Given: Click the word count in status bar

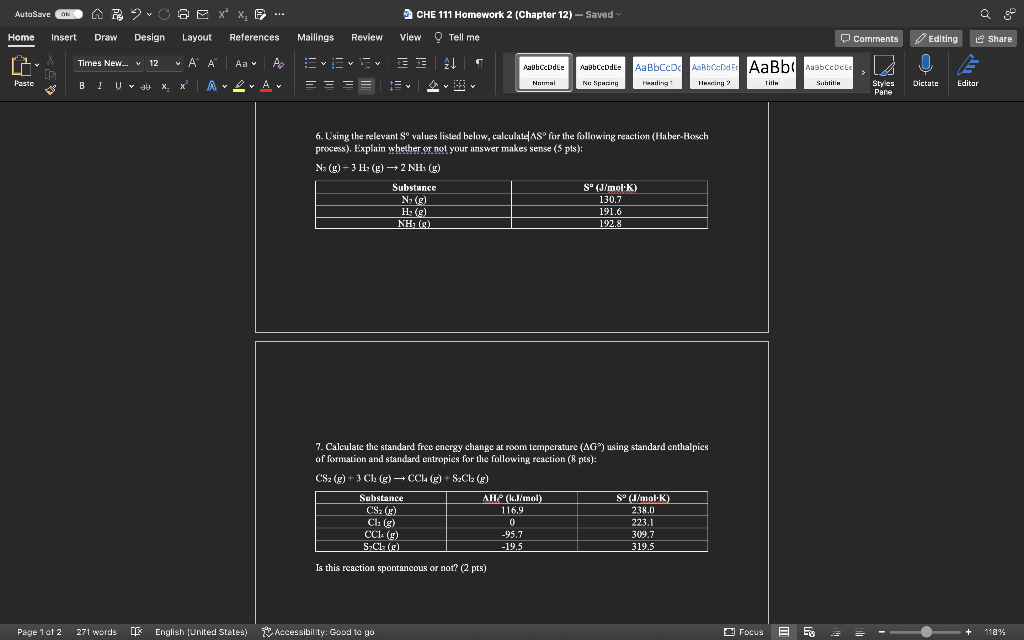Looking at the screenshot, I should 96,632.
